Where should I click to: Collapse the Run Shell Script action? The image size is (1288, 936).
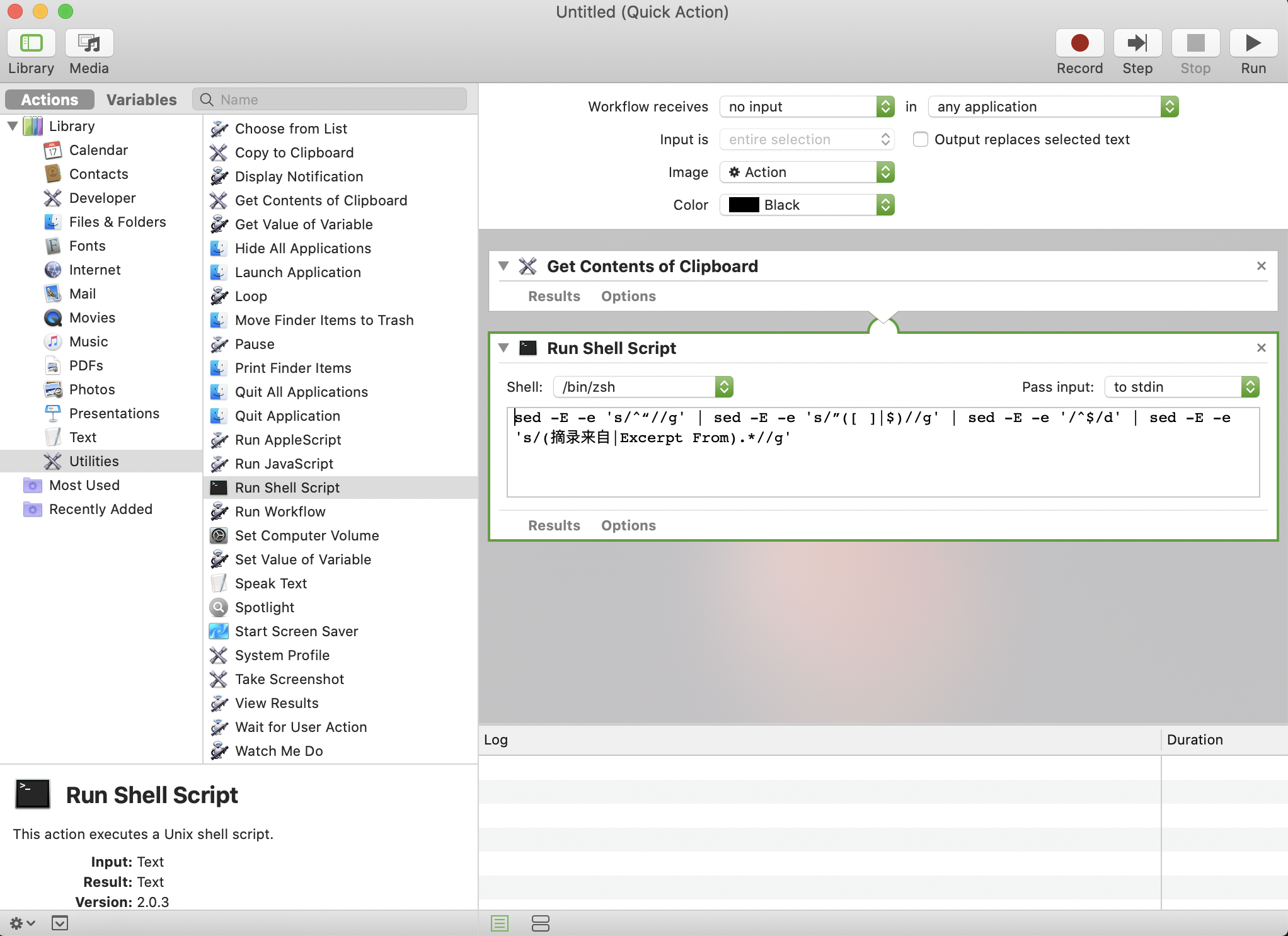503,348
